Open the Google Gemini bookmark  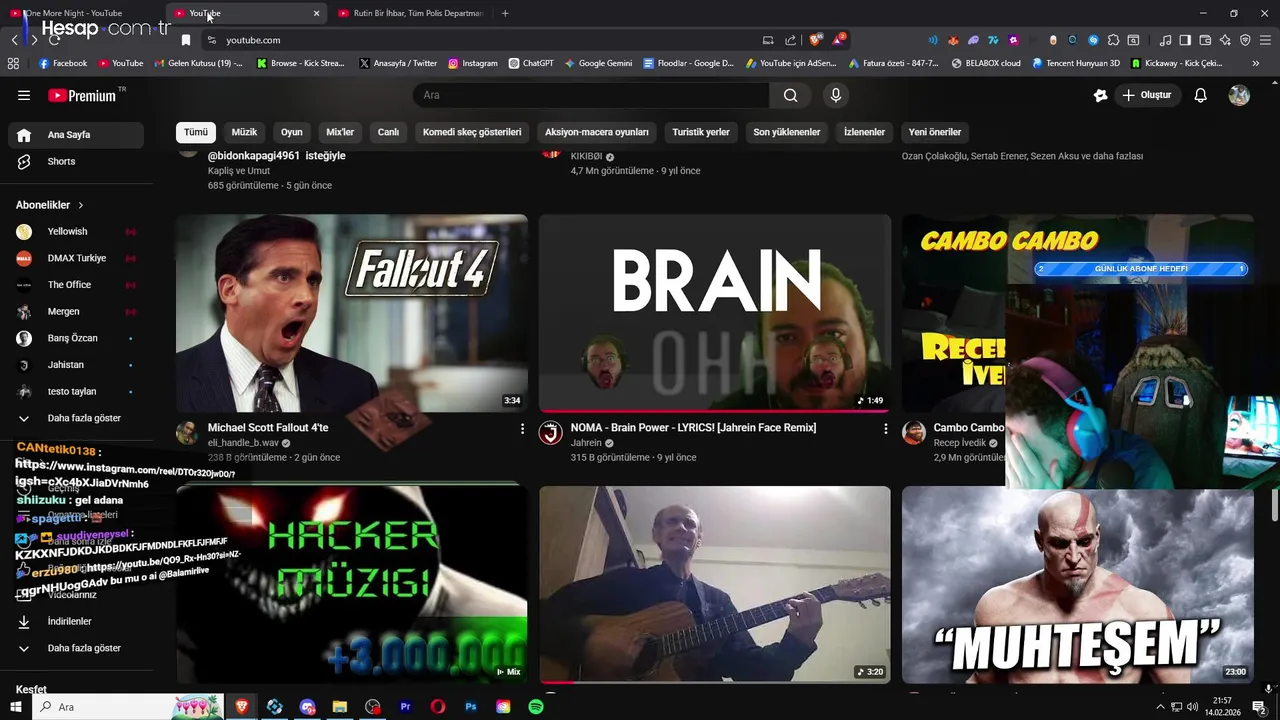[598, 63]
